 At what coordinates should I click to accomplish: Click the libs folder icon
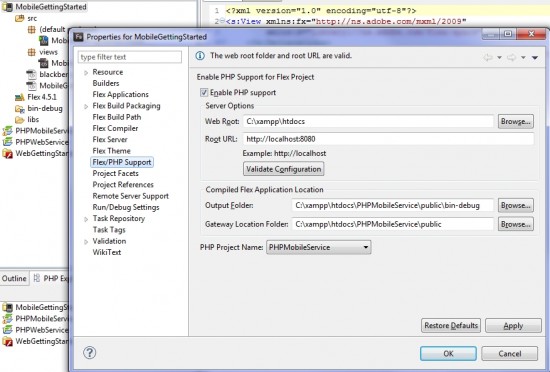pyautogui.click(x=20, y=120)
